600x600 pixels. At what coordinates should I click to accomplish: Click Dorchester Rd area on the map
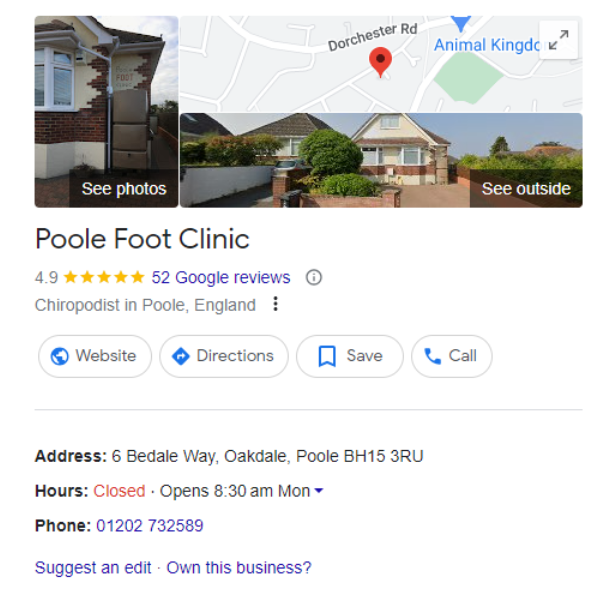(372, 37)
